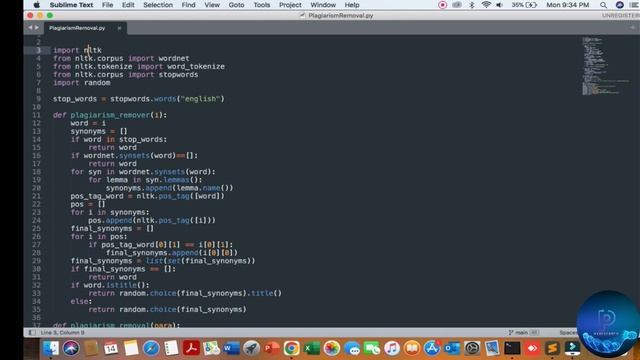Open FaceTime in the dock
Image resolution: width=640 pixels, height=360 pixels.
click(x=371, y=348)
